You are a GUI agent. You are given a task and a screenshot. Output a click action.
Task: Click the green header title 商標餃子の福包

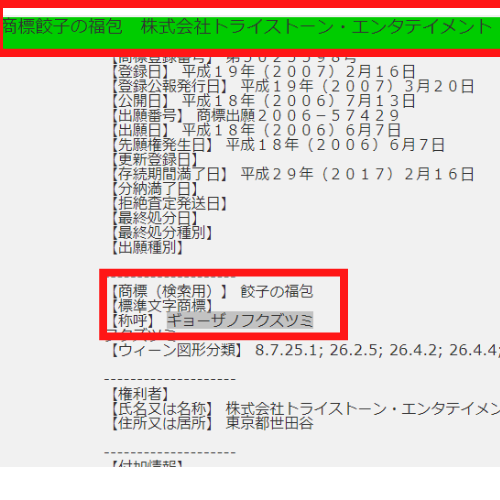point(63,27)
